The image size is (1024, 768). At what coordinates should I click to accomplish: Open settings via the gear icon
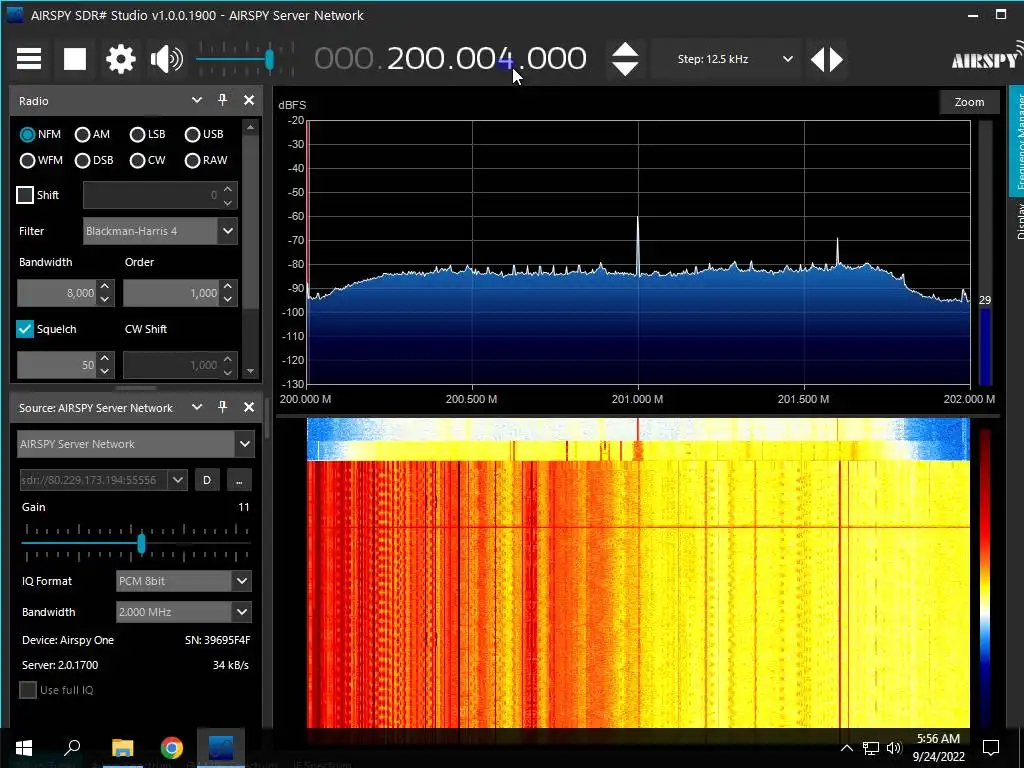tap(121, 59)
